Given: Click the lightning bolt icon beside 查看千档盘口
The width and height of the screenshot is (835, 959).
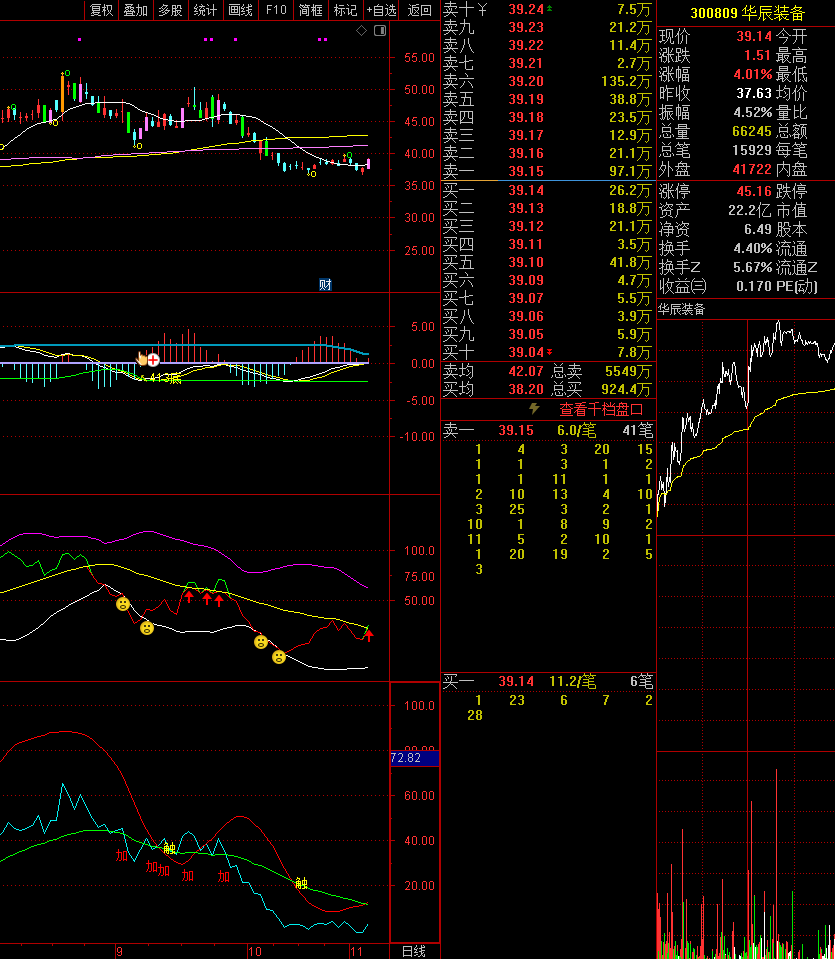Looking at the screenshot, I should click(534, 409).
